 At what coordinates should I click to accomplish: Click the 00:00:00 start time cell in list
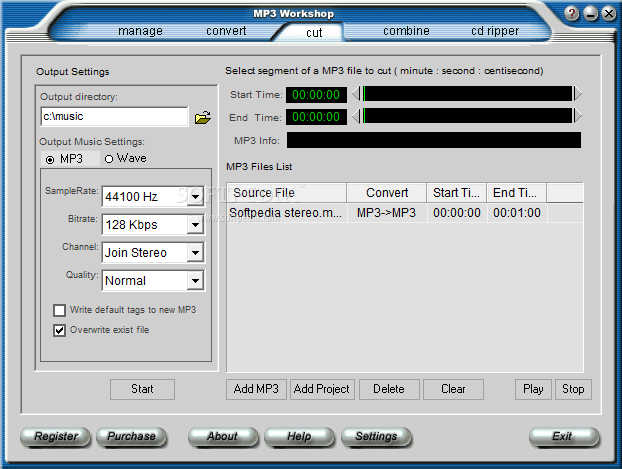[457, 213]
